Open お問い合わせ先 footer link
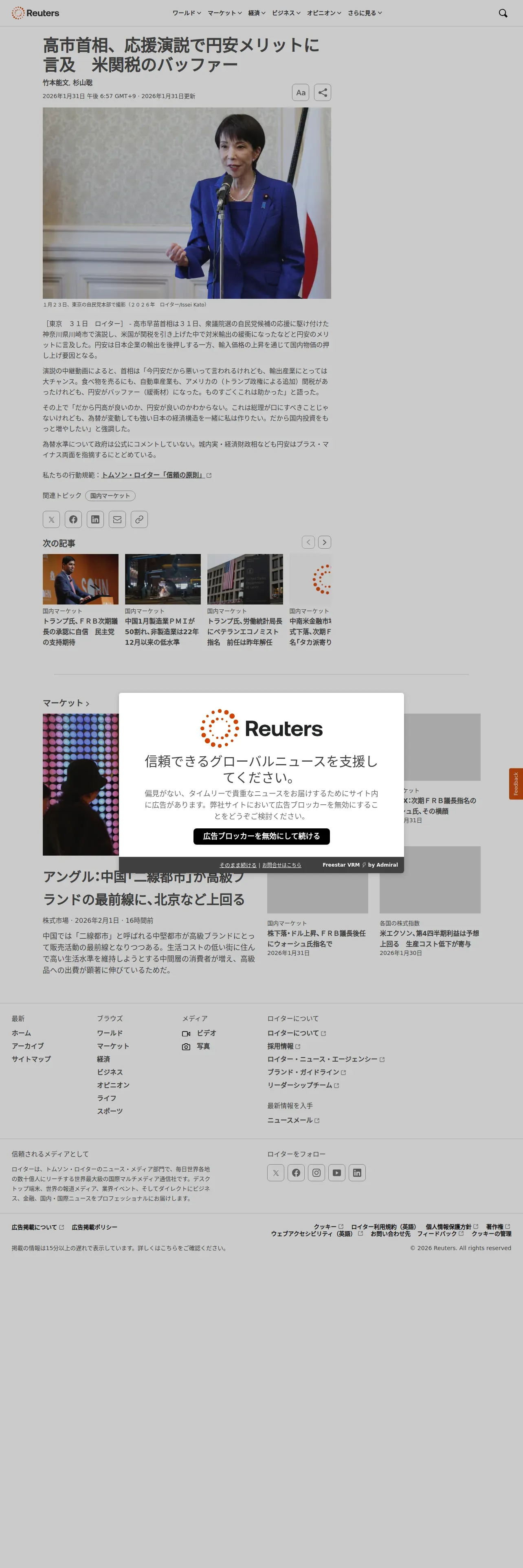 pyautogui.click(x=390, y=1234)
